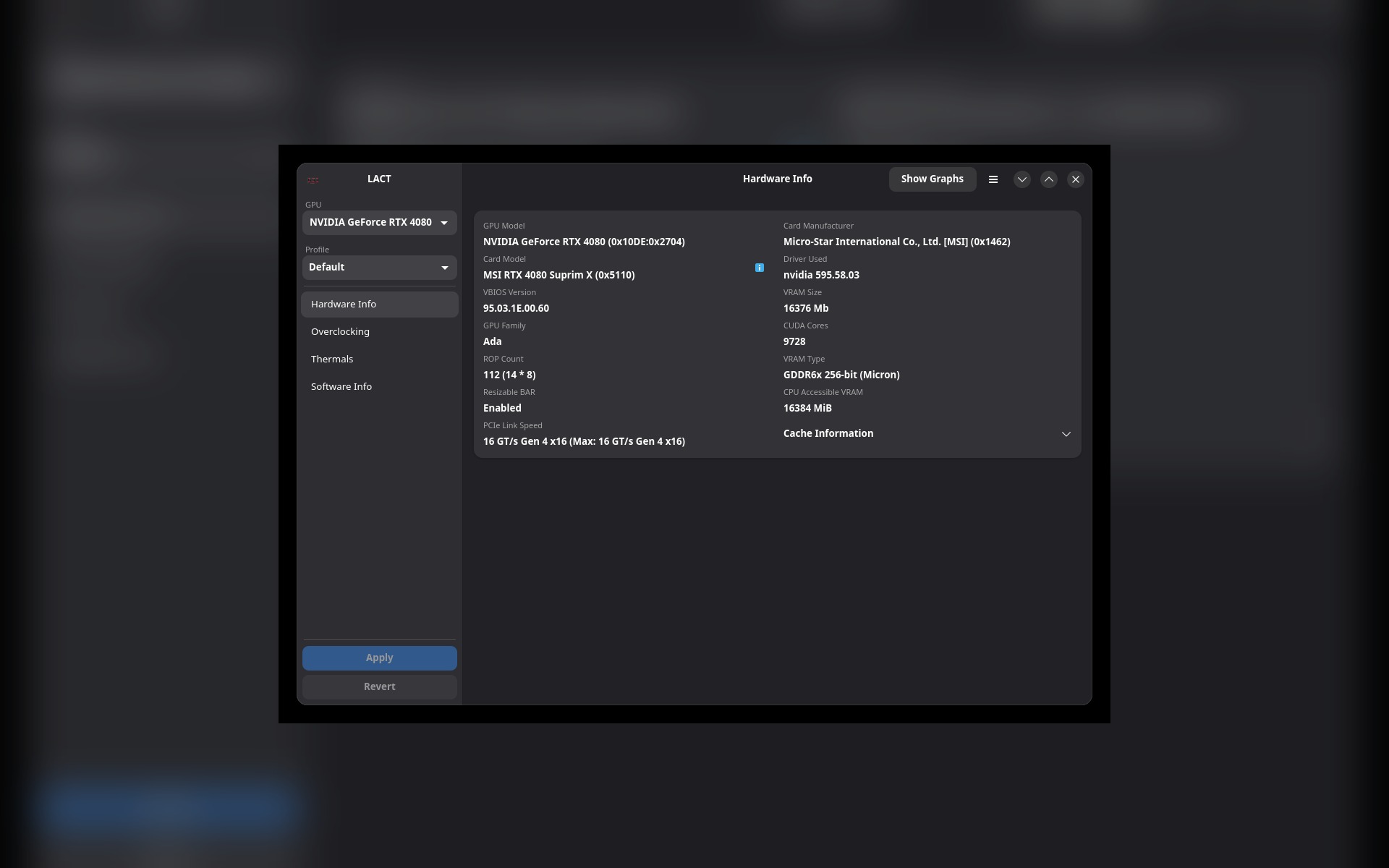Open the hamburger menu in LACT header
1389x868 pixels.
[993, 179]
